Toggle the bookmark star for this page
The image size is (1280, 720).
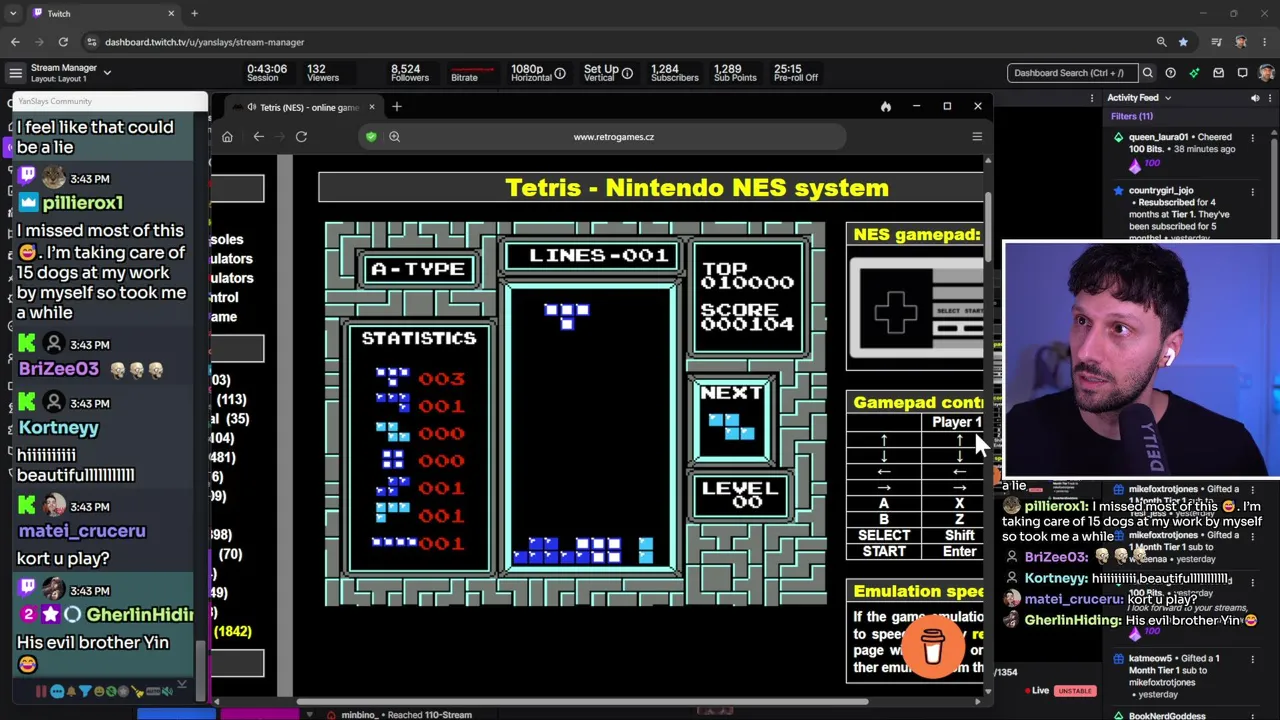click(1183, 42)
